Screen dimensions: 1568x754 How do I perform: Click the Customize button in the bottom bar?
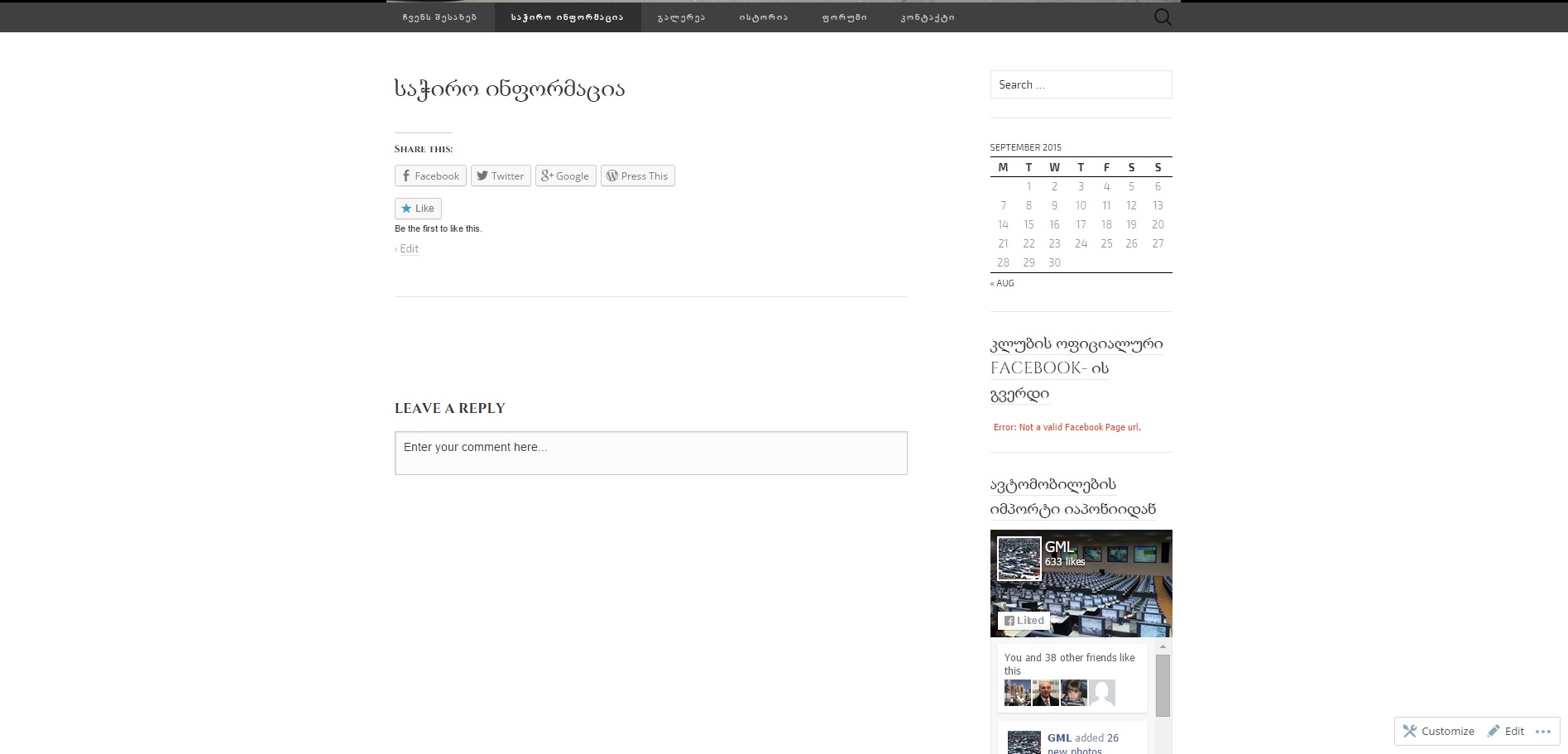coord(1439,731)
